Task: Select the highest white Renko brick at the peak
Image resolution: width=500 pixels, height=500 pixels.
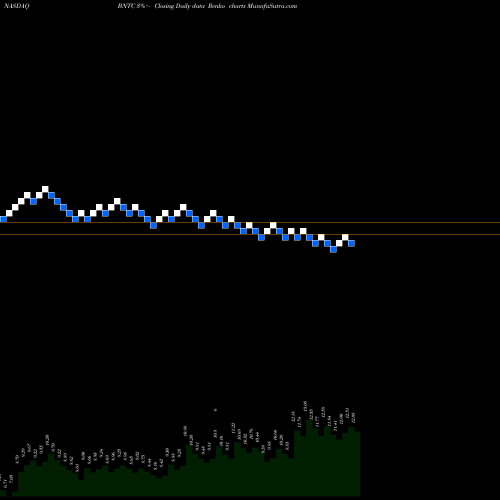Action: (x=45, y=189)
